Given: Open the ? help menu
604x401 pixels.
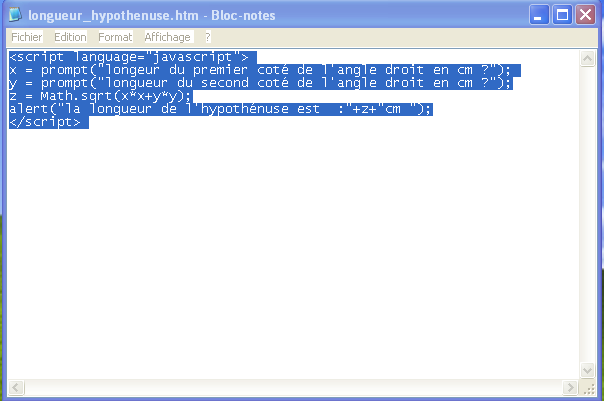Looking at the screenshot, I should click(x=208, y=37).
